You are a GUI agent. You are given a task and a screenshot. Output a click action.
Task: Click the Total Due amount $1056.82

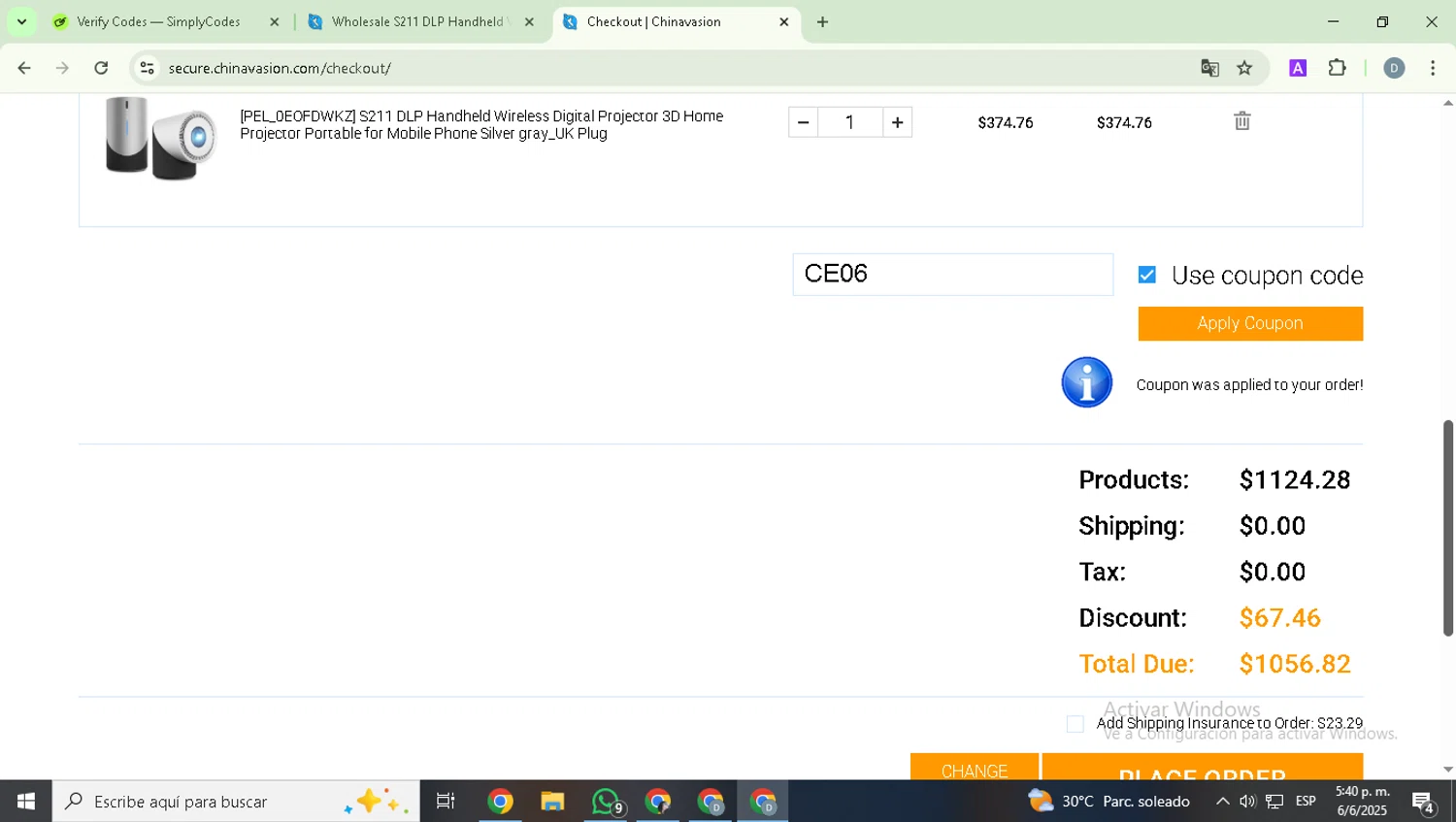[x=1295, y=664]
